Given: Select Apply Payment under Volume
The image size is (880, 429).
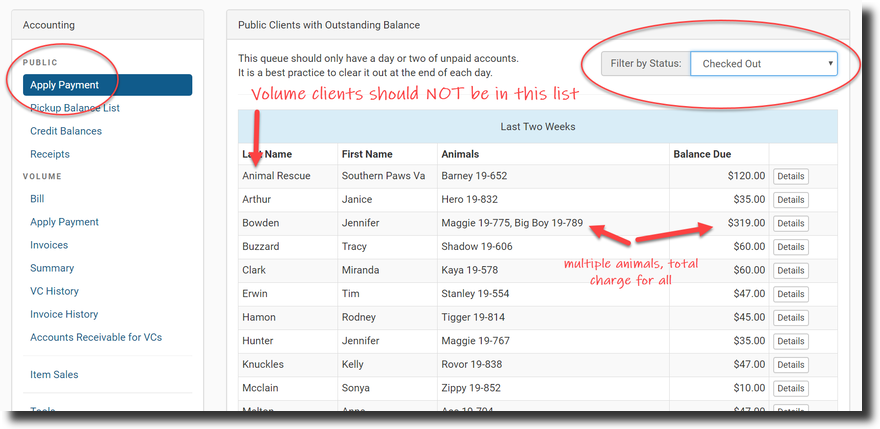Looking at the screenshot, I should point(65,222).
